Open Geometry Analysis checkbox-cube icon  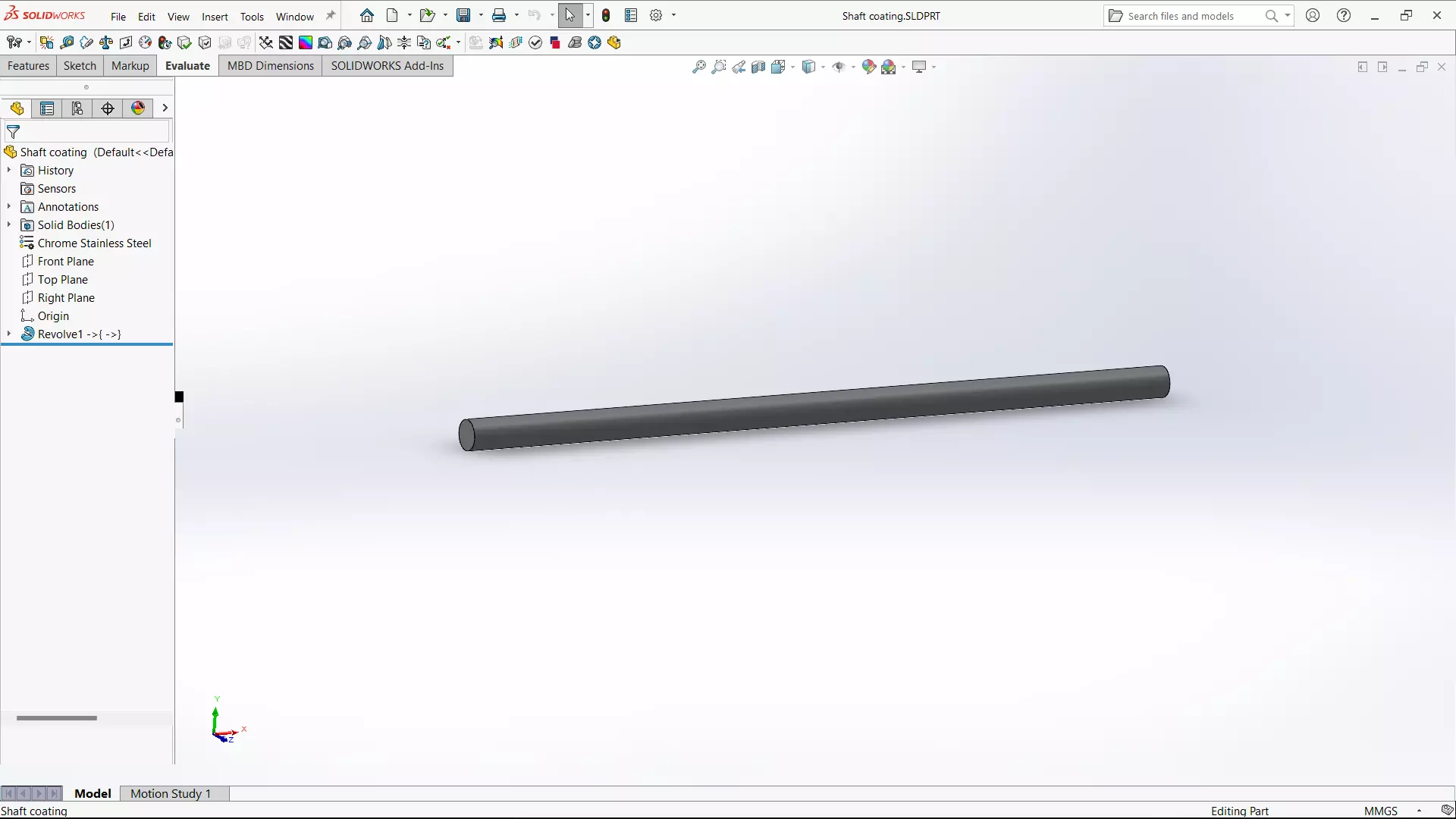point(205,42)
